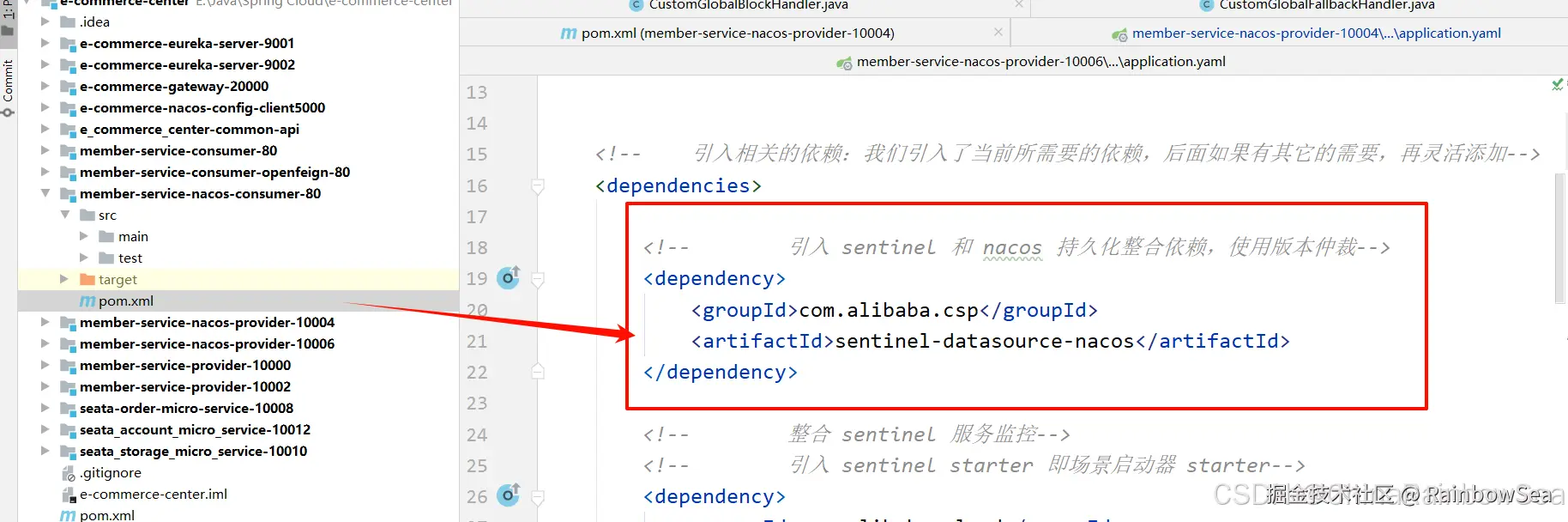Close the pom.xml nacos-provider-10004 tab
The image size is (1568, 522).
point(998,32)
